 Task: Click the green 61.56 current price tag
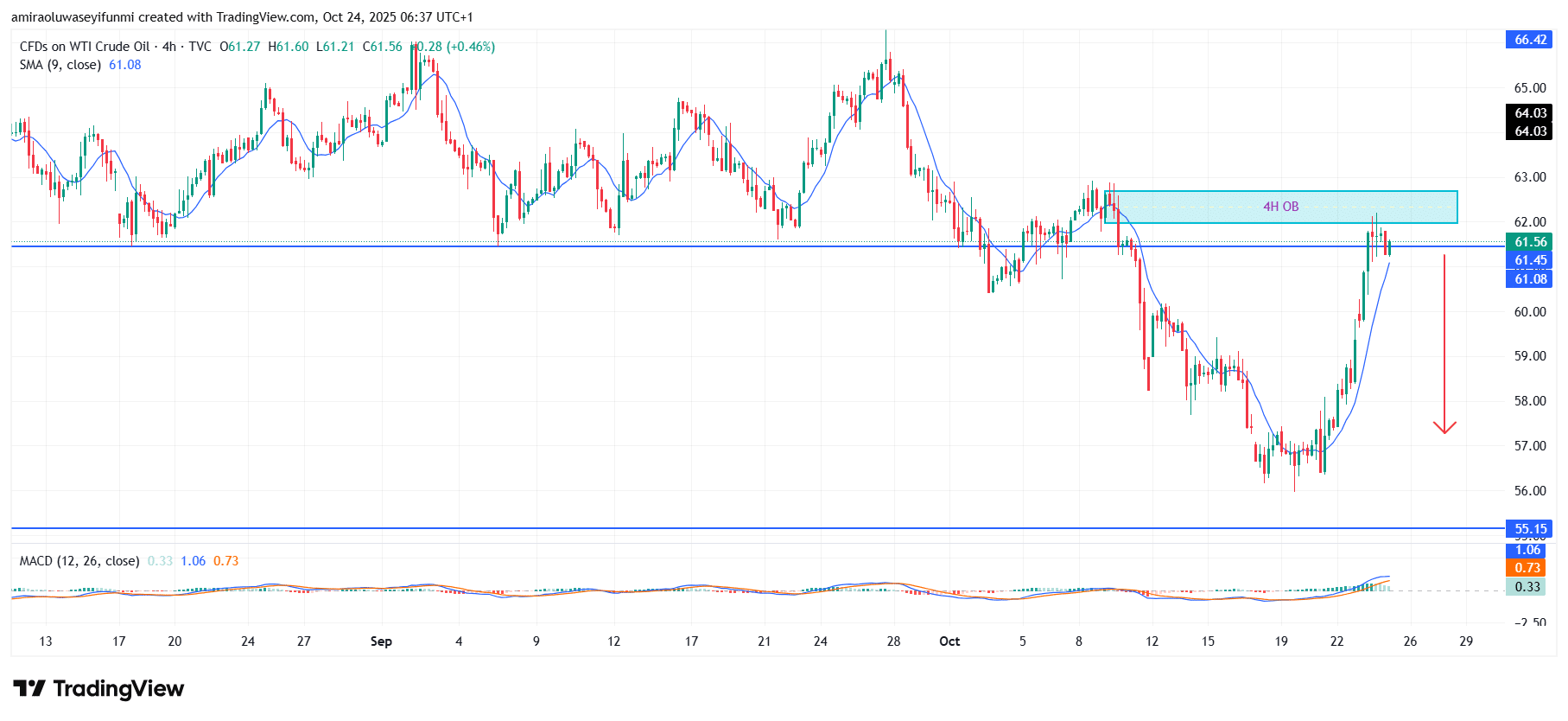pos(1530,242)
